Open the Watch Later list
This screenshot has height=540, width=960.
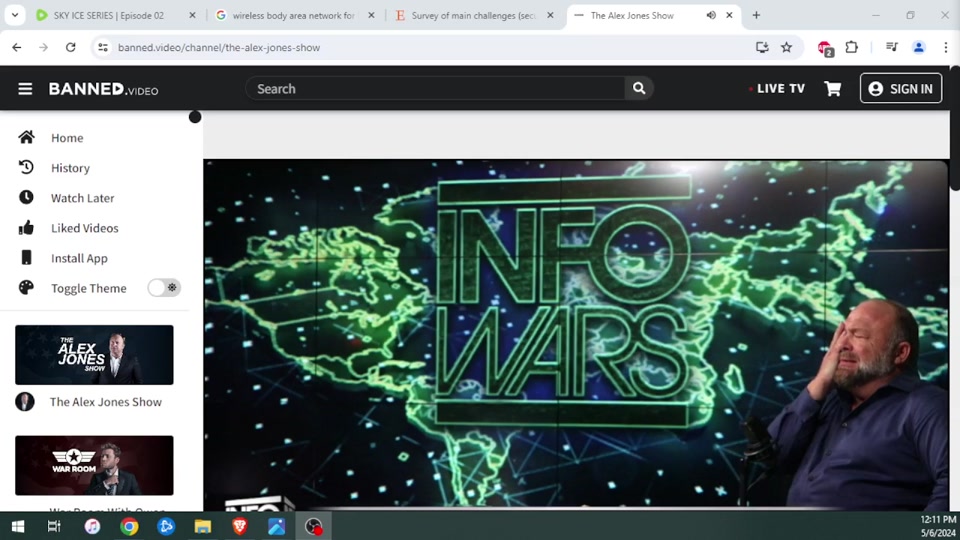coord(82,198)
